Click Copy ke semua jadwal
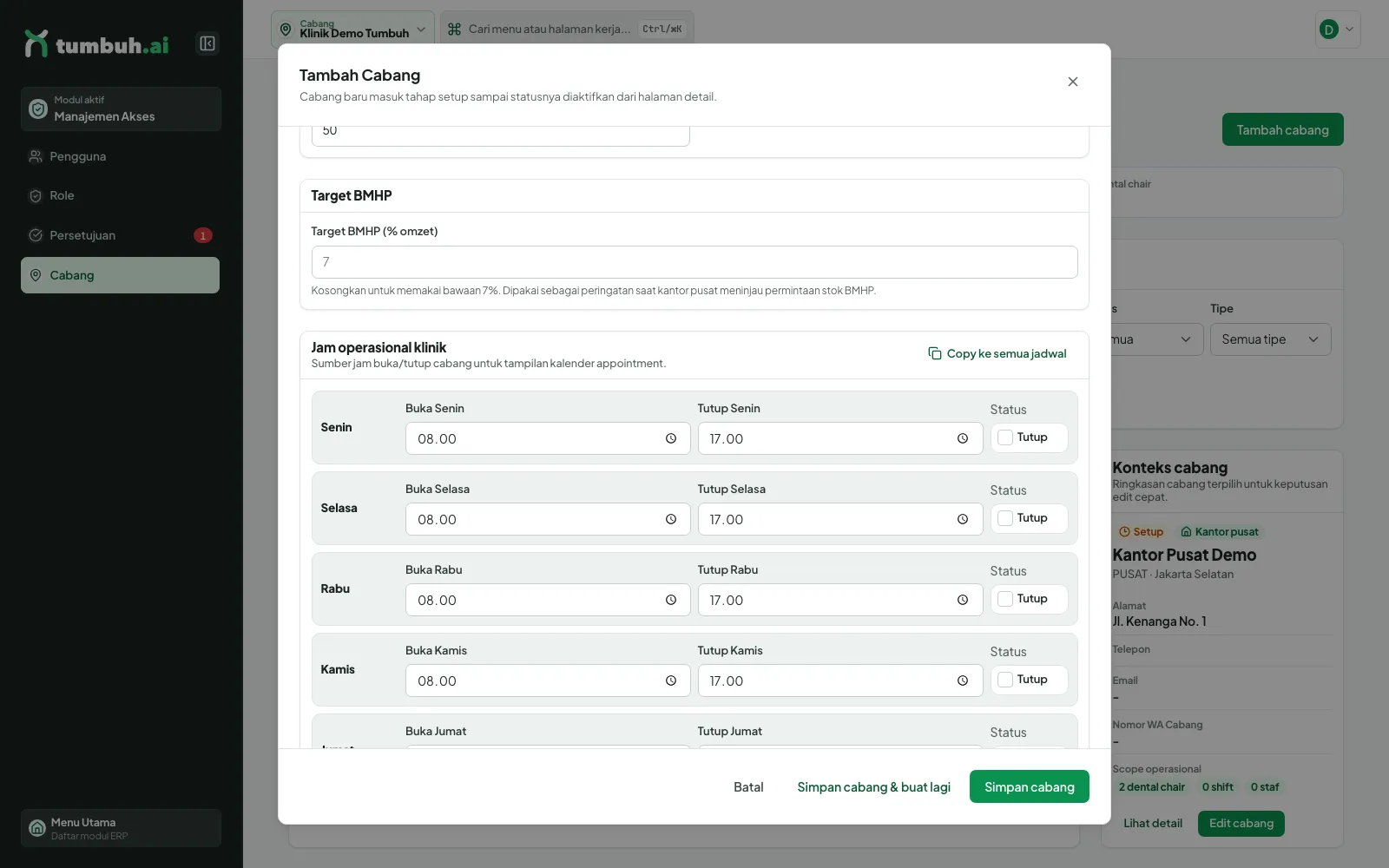Image resolution: width=1389 pixels, height=868 pixels. tap(997, 353)
